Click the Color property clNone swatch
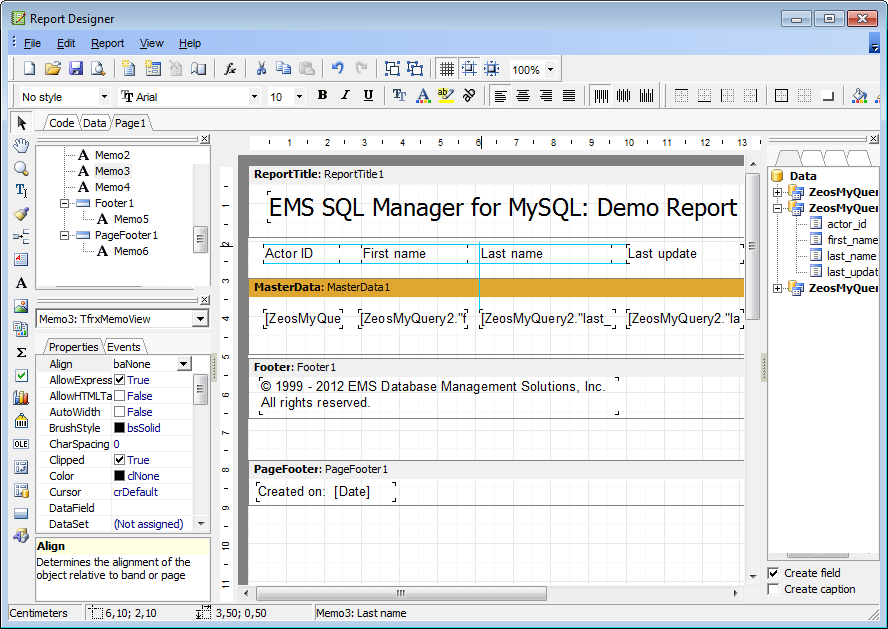The width and height of the screenshot is (888, 629). coord(119,476)
